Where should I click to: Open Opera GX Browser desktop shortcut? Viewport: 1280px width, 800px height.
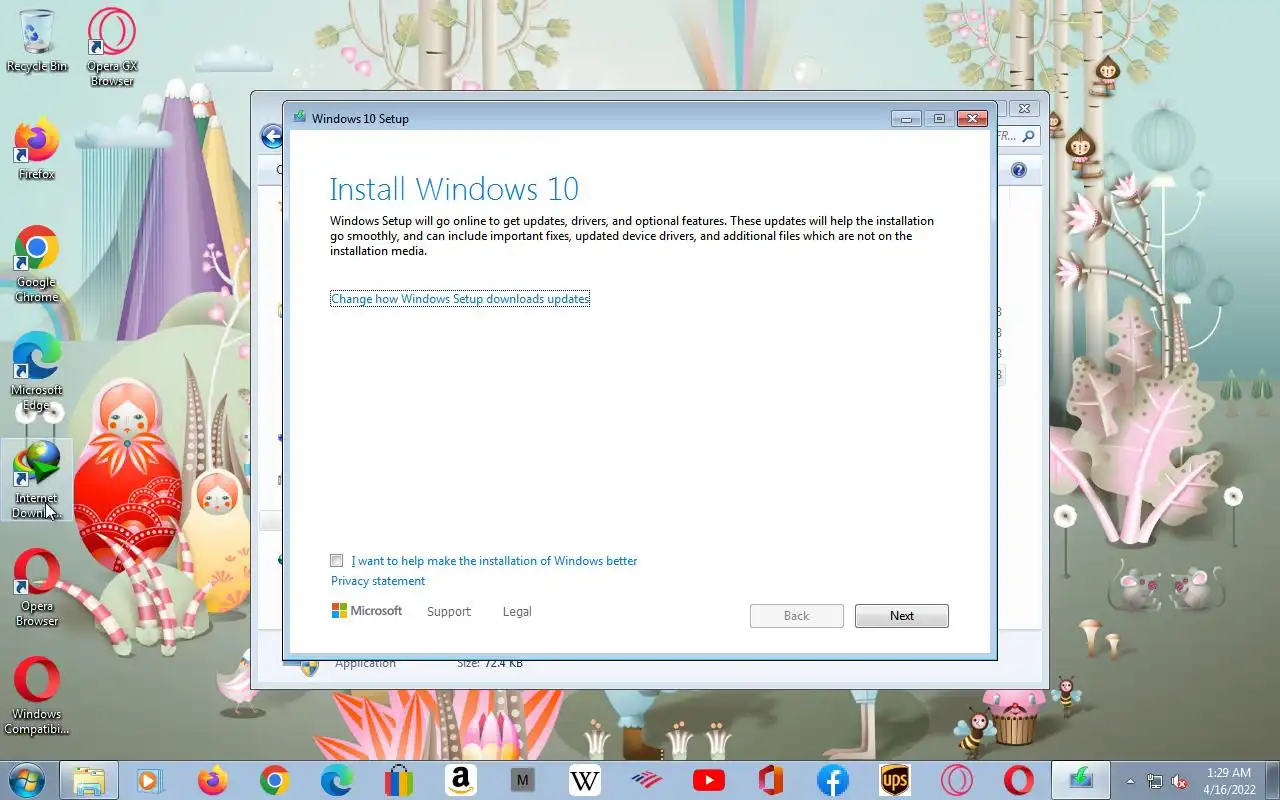click(x=112, y=47)
